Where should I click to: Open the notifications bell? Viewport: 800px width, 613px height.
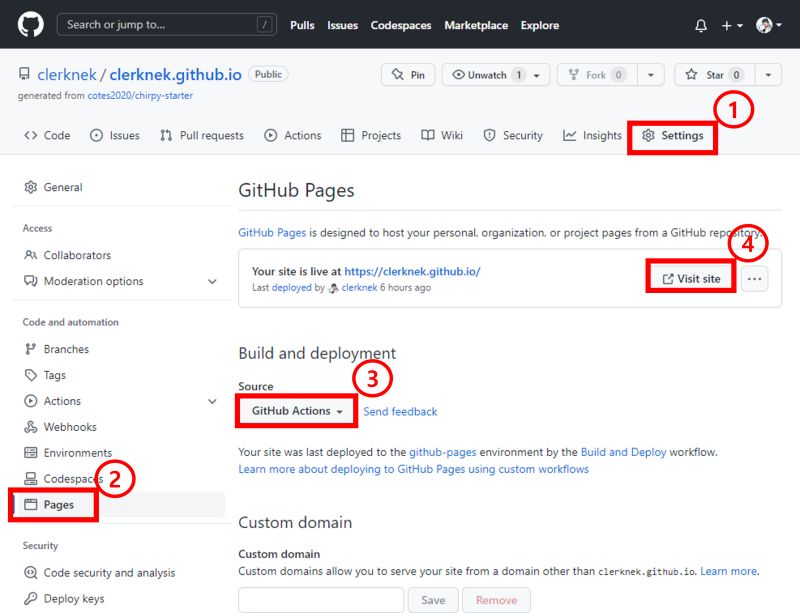700,24
